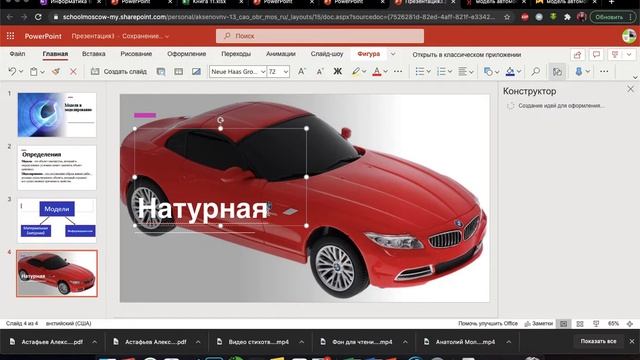Expand font color dropdown arrow
Viewport: 640px width, 360px height.
tap(385, 72)
